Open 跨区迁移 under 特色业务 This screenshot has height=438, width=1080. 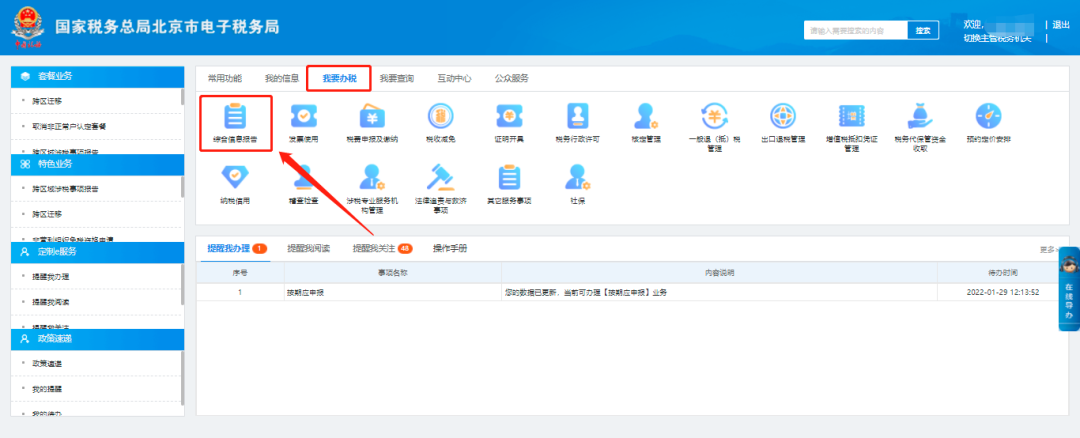(x=47, y=214)
